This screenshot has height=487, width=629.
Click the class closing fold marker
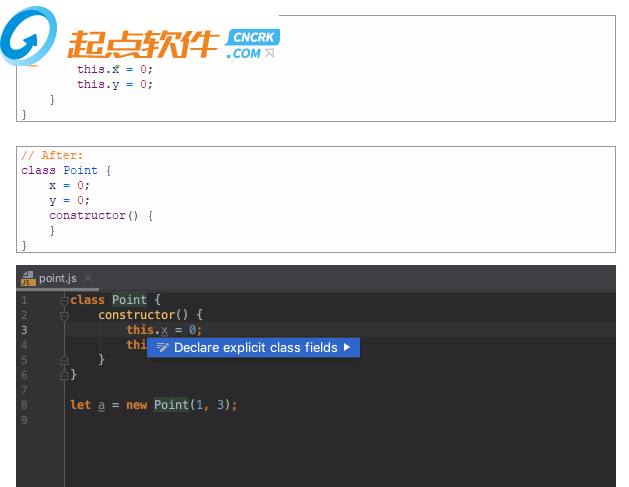pos(64,375)
